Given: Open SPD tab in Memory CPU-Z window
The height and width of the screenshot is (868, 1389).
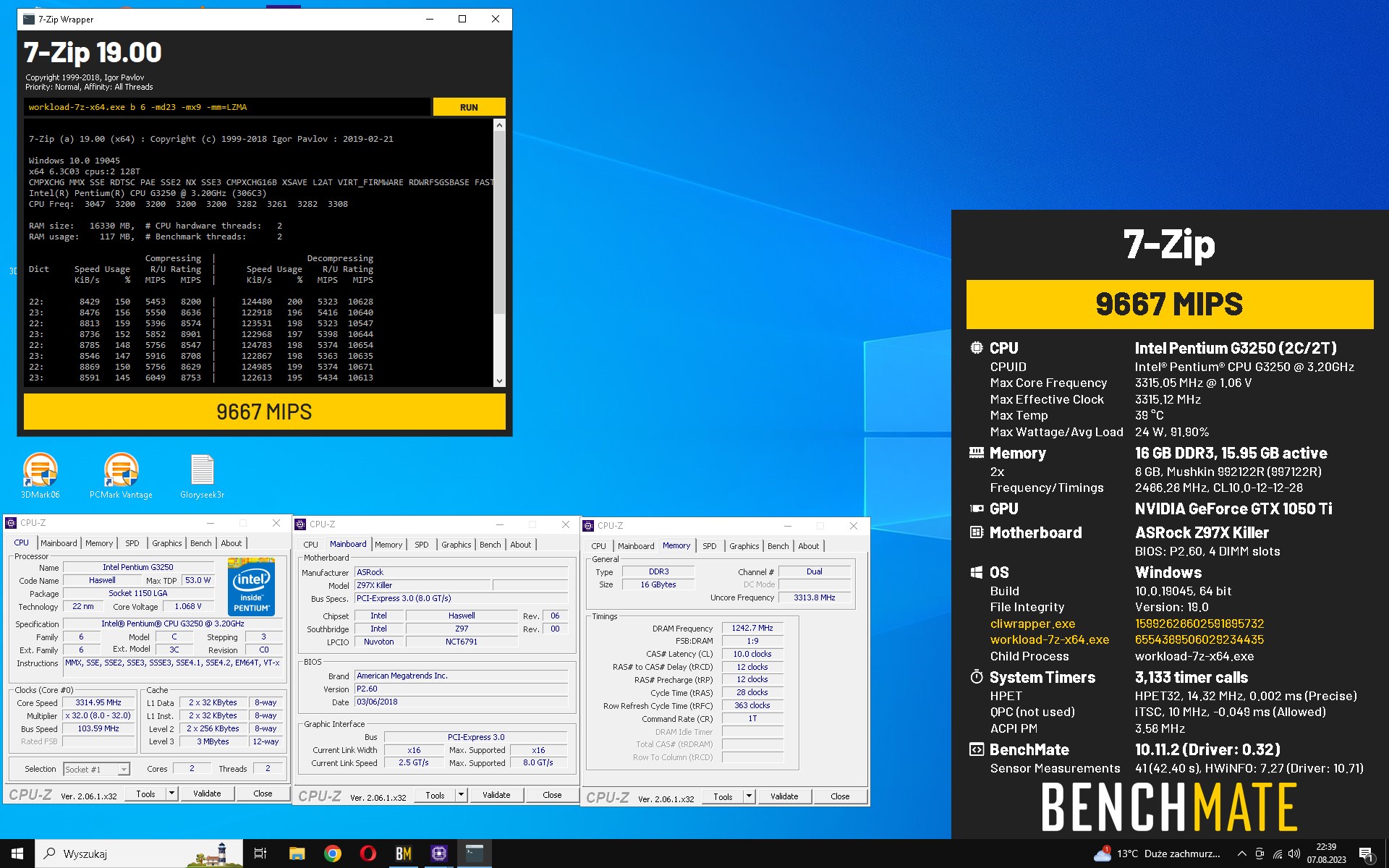Looking at the screenshot, I should (710, 546).
